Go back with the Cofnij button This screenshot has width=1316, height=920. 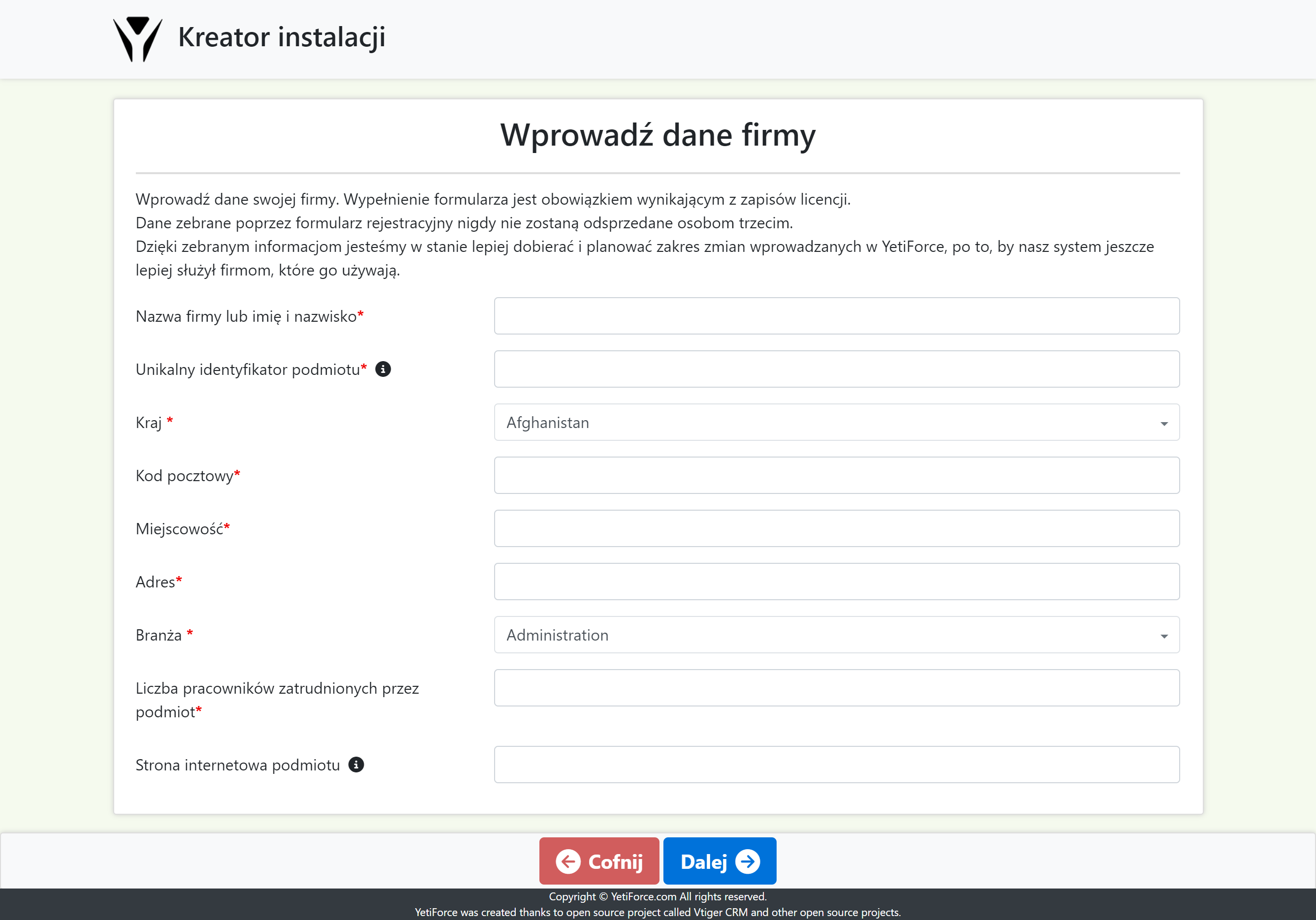point(599,861)
